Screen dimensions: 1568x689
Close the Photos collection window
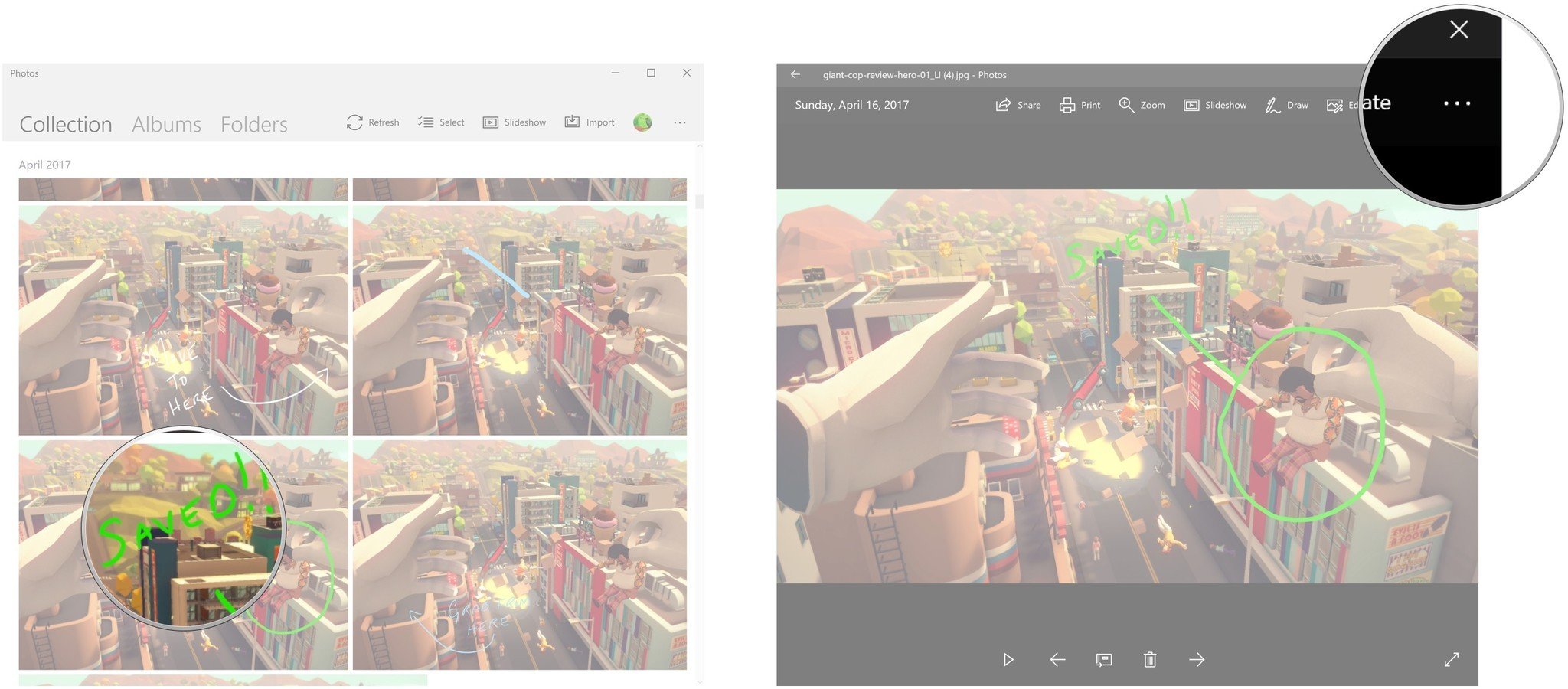coord(687,73)
